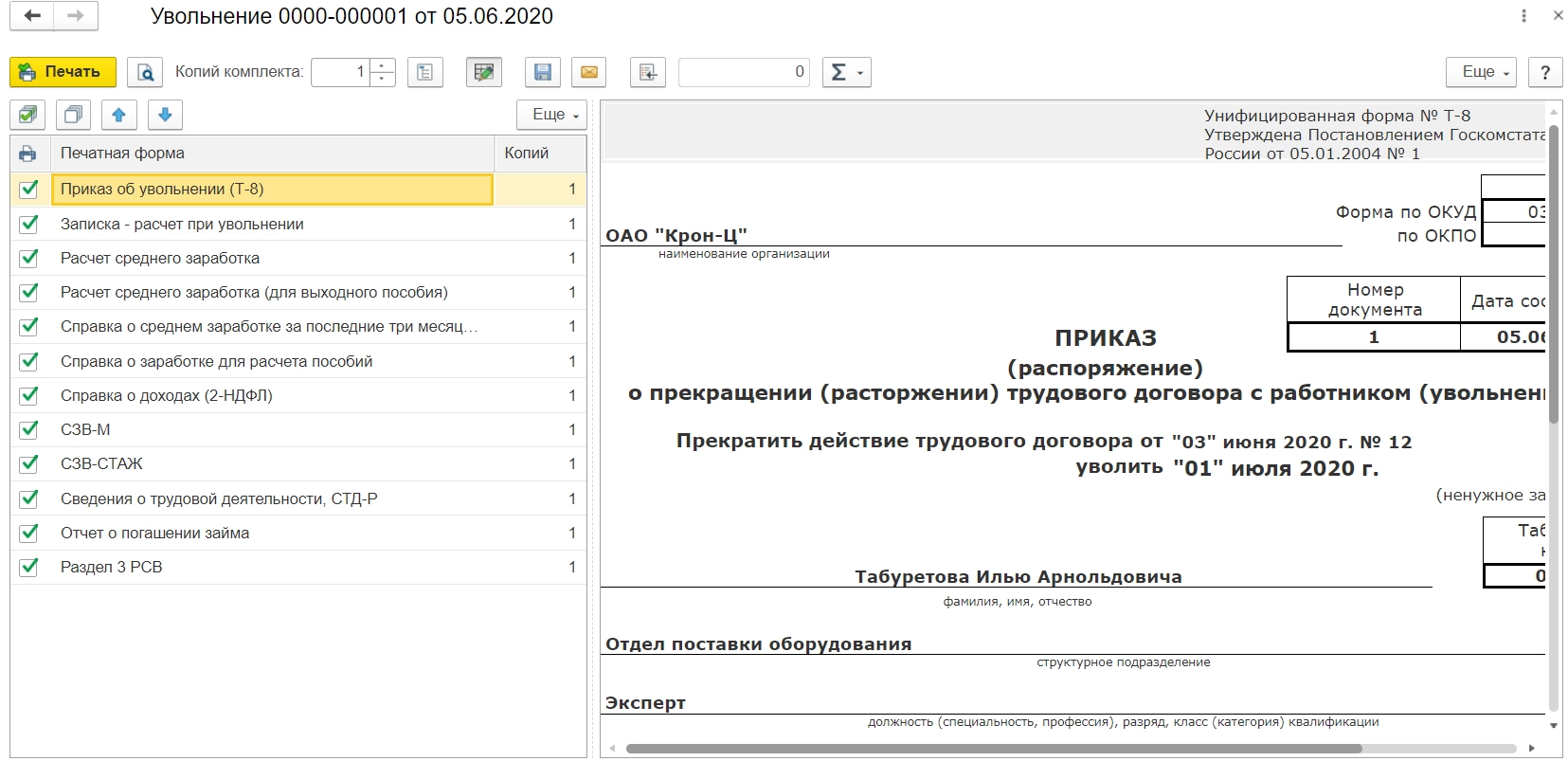
Task: Click the Печать (Print) button
Action: click(63, 72)
